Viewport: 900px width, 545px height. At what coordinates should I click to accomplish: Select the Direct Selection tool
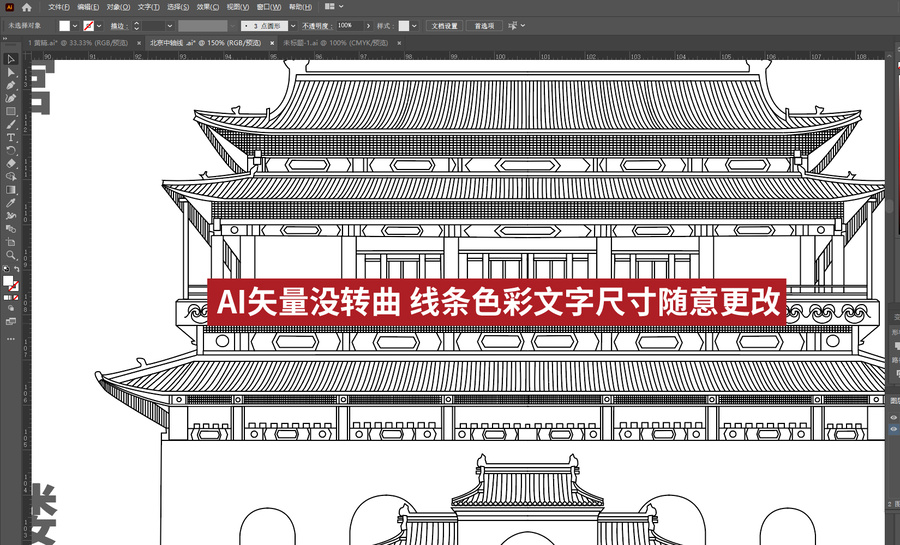10,72
